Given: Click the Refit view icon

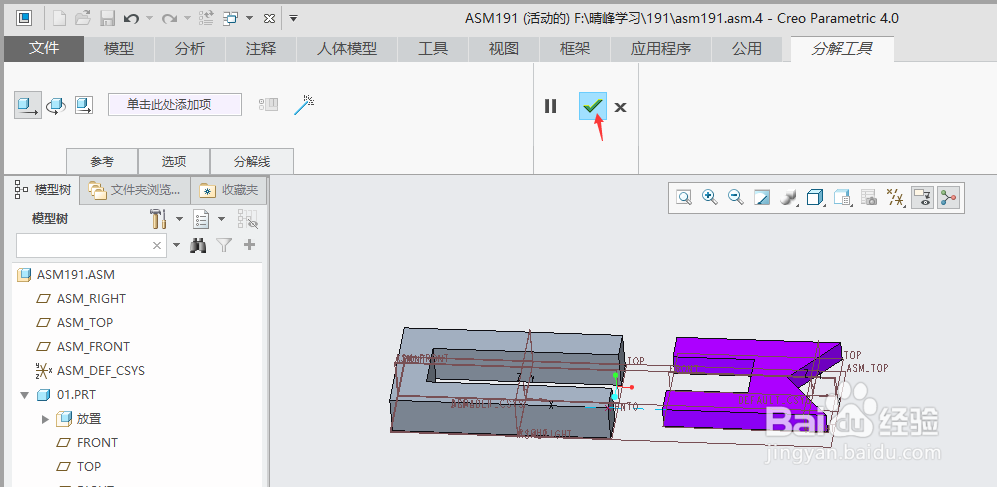Looking at the screenshot, I should [684, 198].
